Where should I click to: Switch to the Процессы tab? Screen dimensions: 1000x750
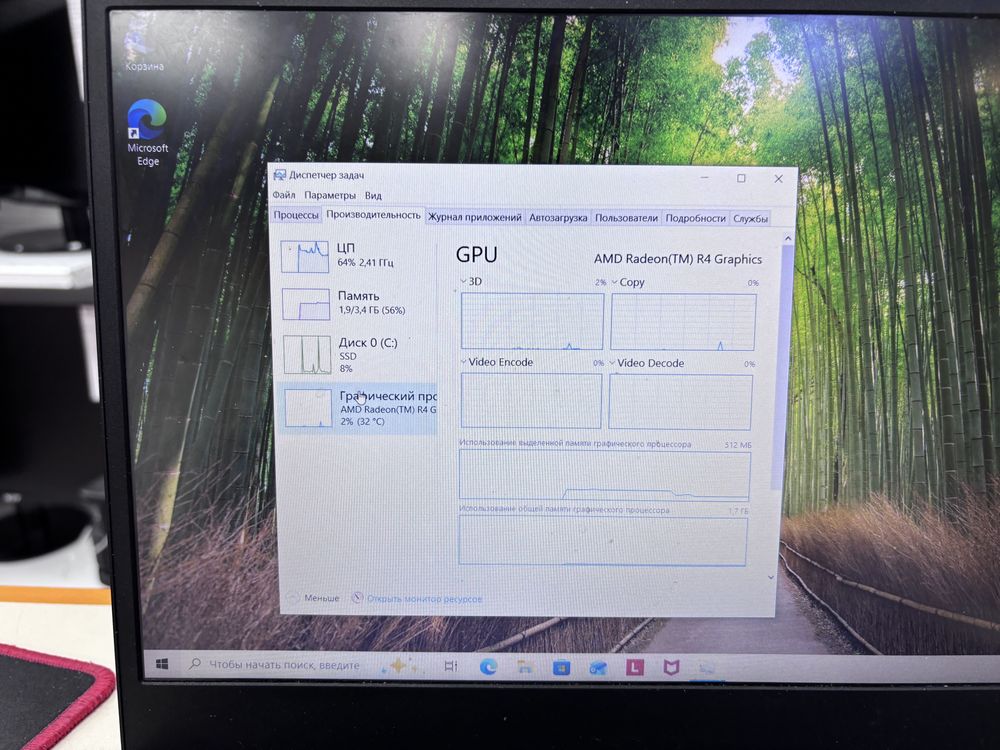coord(296,215)
